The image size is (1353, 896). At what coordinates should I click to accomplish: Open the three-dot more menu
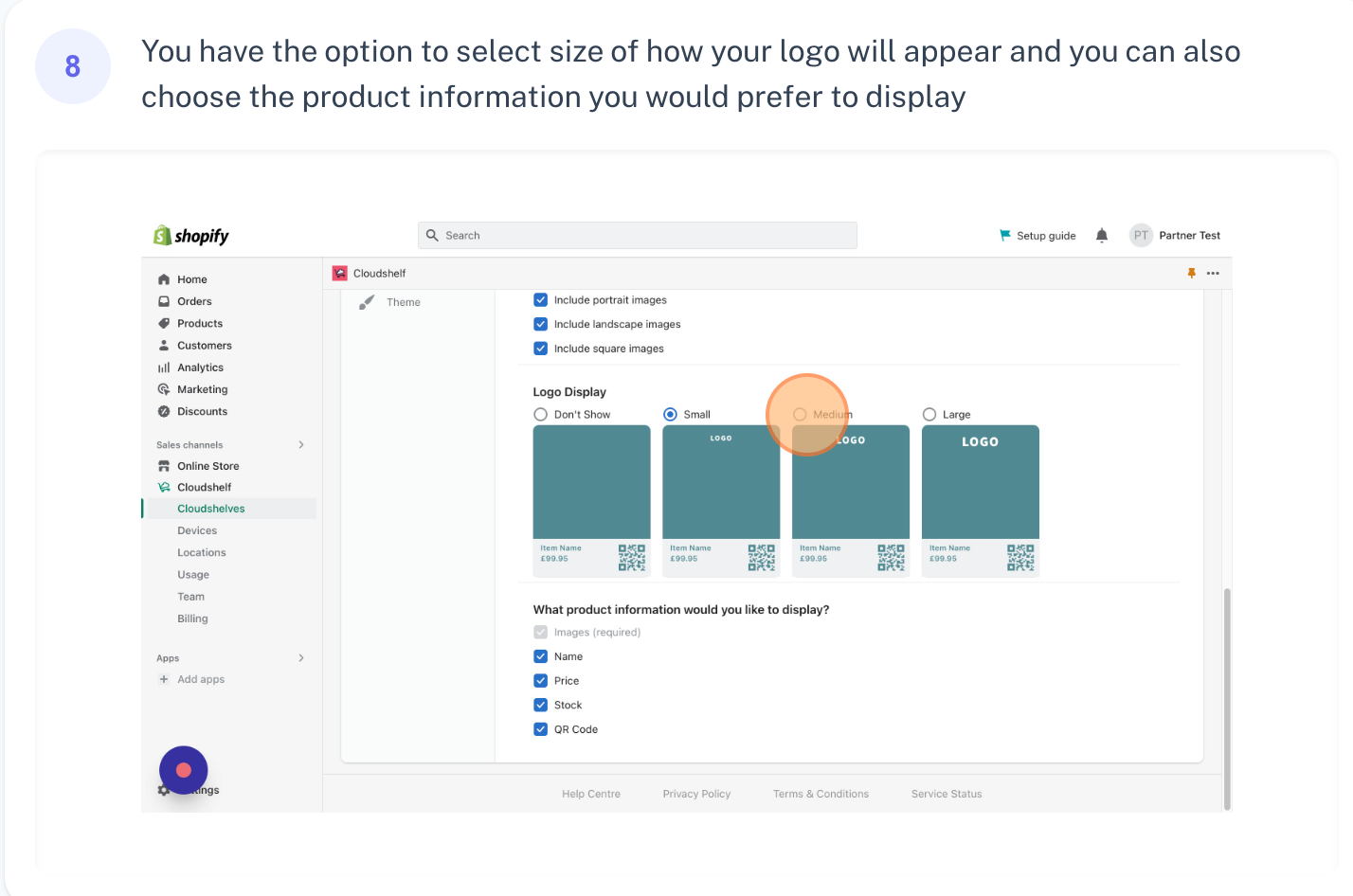(x=1213, y=274)
